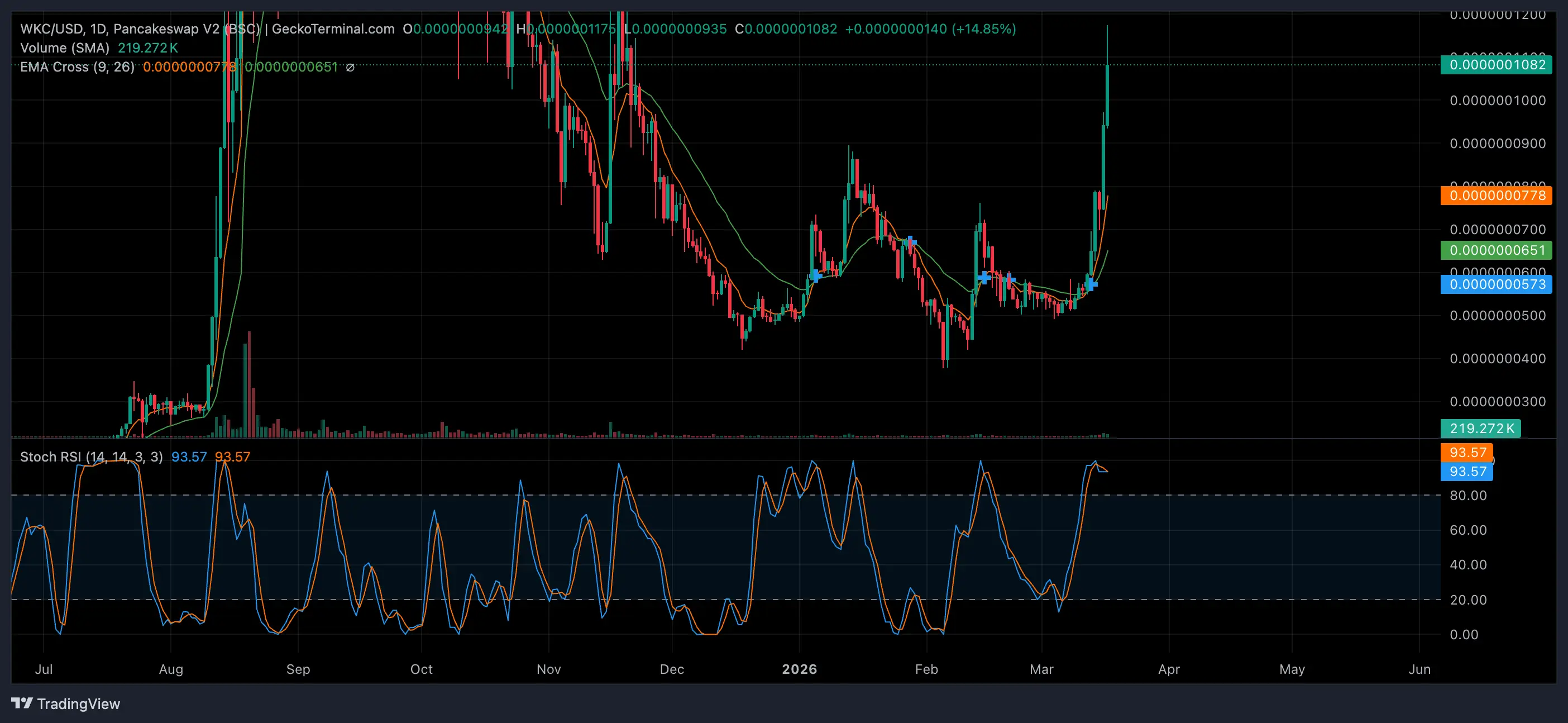Select the blue cross marker near the February candles
Screen dimensions: 1568x723
pyautogui.click(x=986, y=277)
